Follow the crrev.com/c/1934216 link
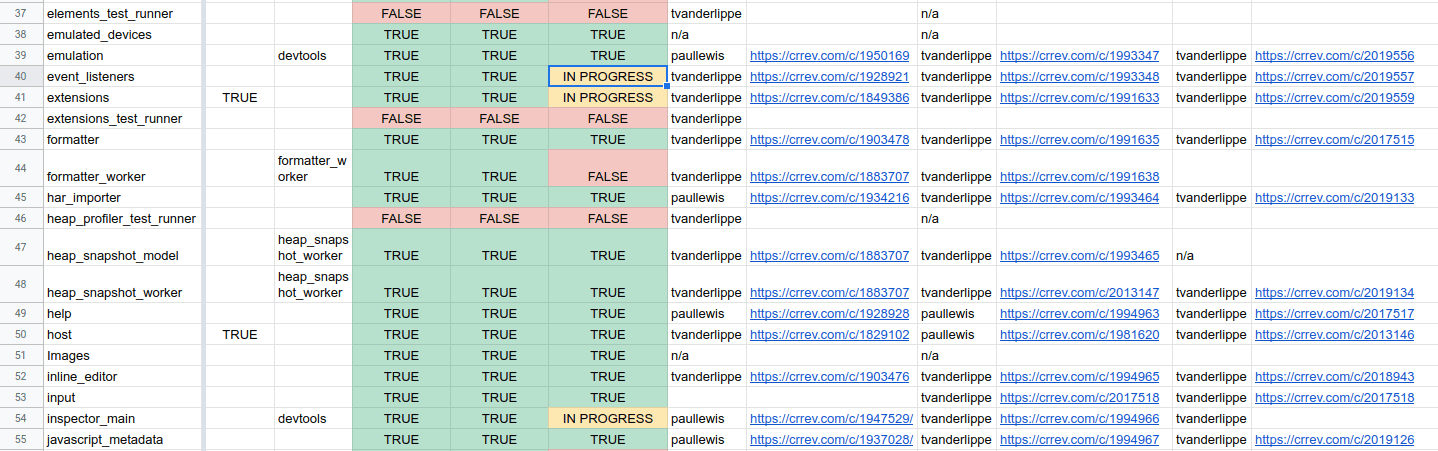 click(830, 198)
